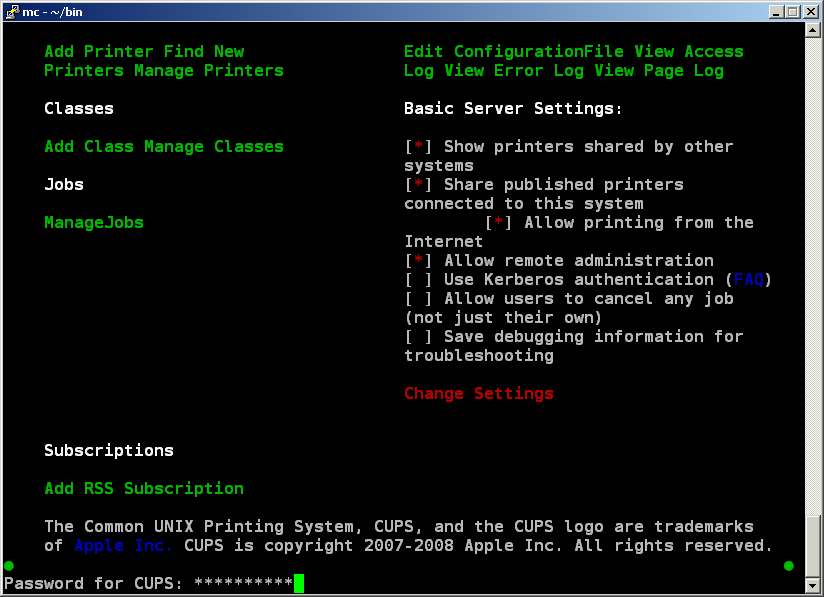
Task: Disable Allow remote administration checkbox
Action: tap(418, 261)
